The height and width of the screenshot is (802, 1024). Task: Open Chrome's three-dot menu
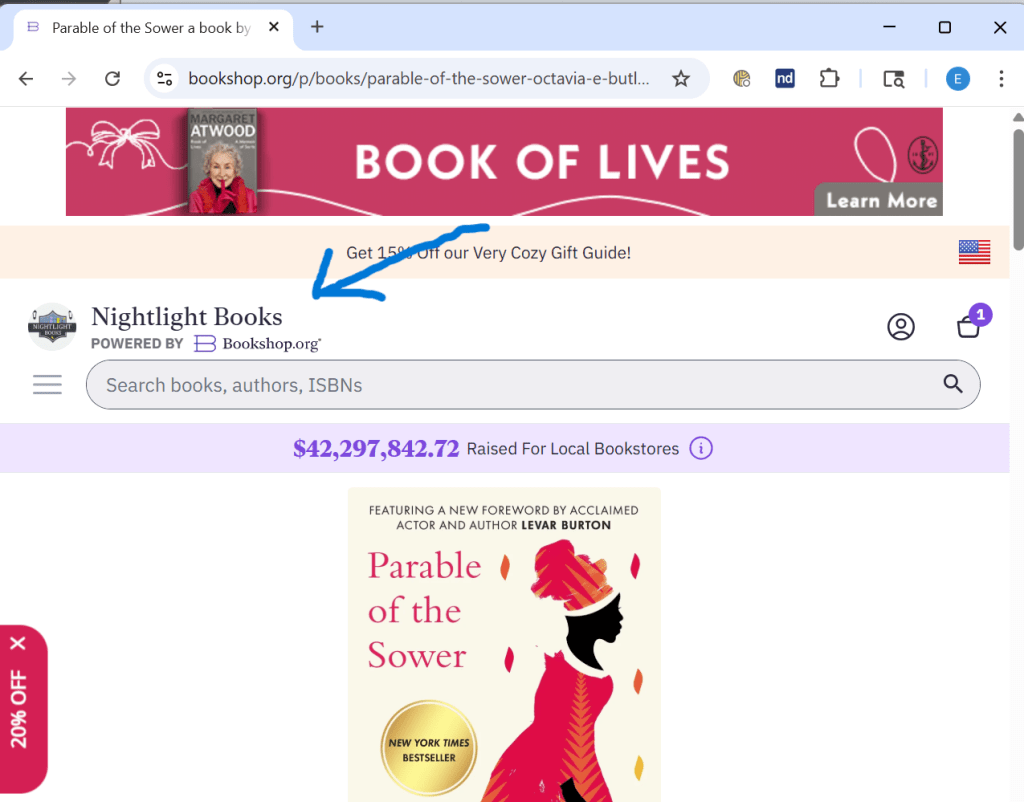(1001, 79)
